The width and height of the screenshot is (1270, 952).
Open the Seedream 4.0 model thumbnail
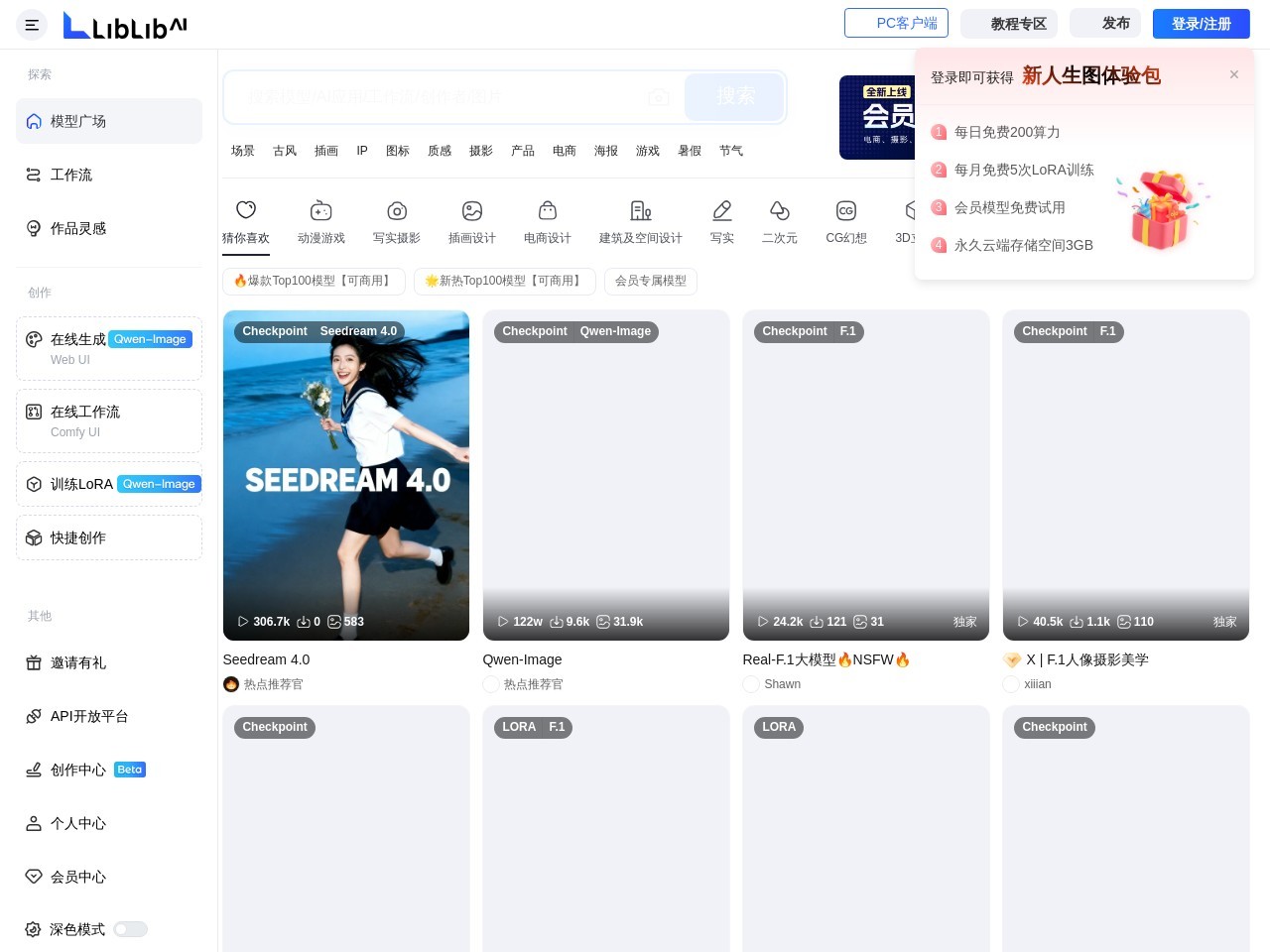click(346, 475)
